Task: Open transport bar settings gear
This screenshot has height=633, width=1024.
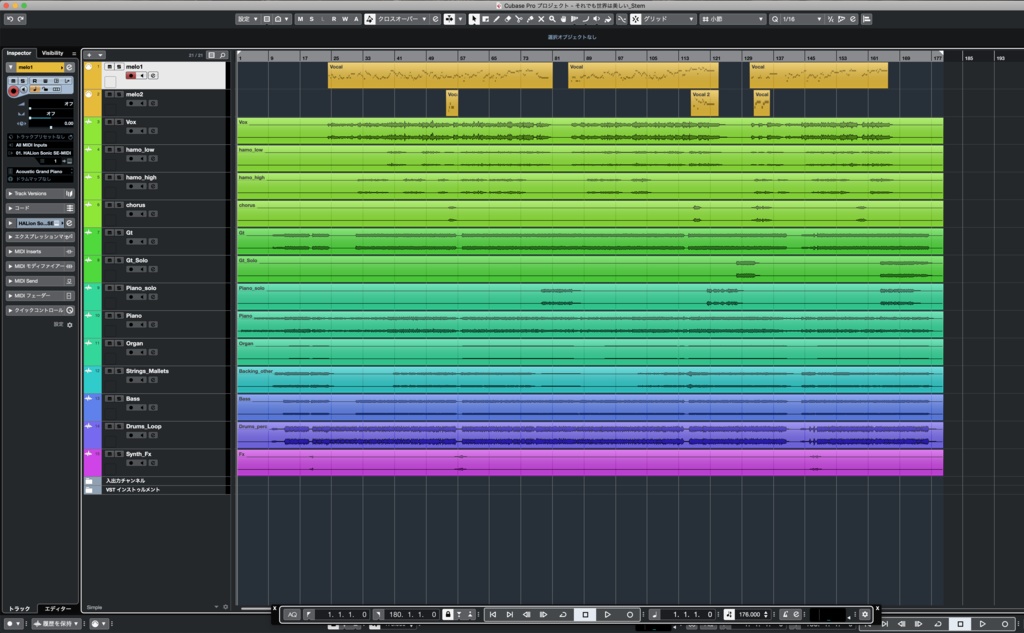Action: pyautogui.click(x=865, y=614)
